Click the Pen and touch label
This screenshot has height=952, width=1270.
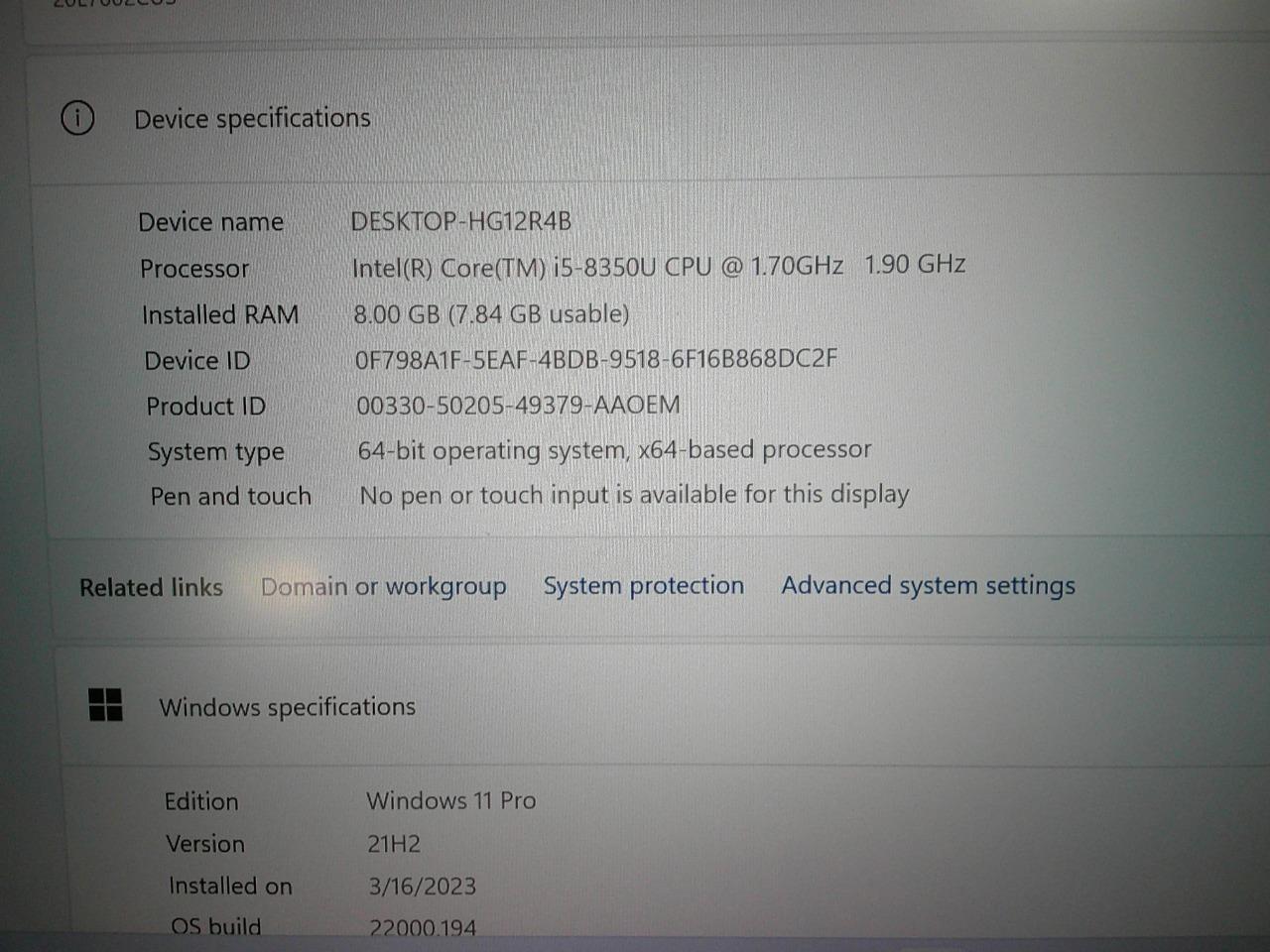[x=230, y=496]
